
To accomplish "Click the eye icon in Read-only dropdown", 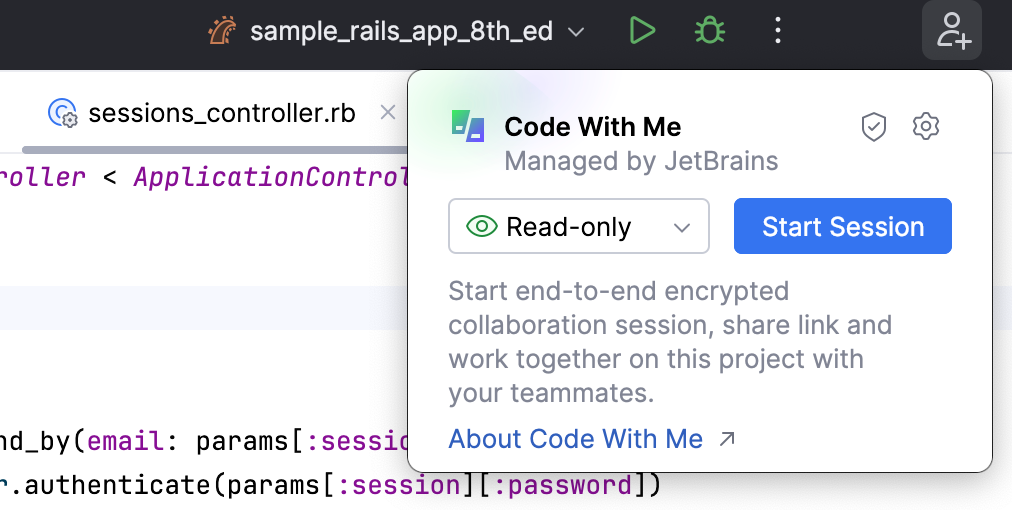I will [481, 227].
